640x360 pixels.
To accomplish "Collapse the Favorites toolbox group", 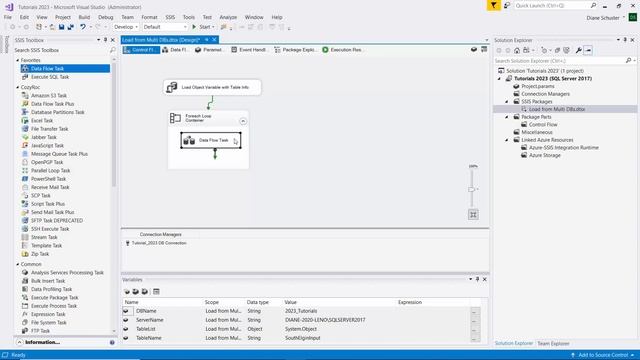I will 18,60.
